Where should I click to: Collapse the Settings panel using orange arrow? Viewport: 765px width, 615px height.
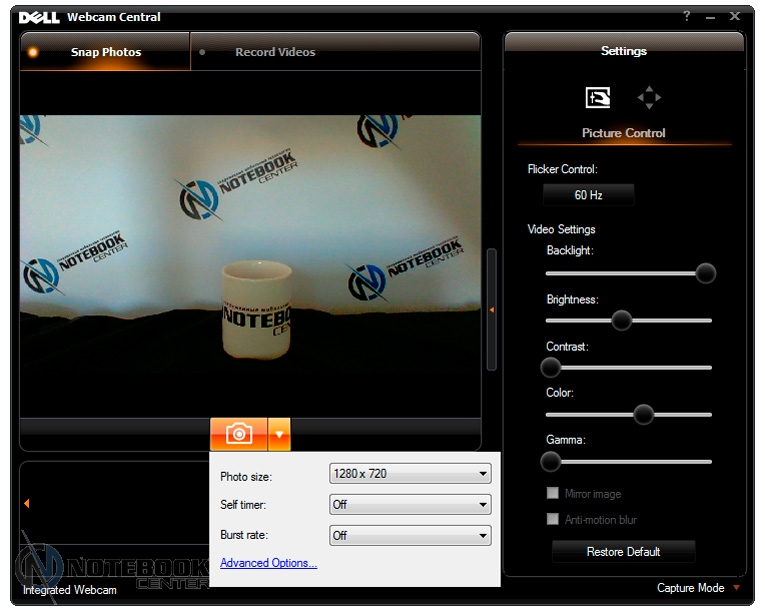point(492,310)
